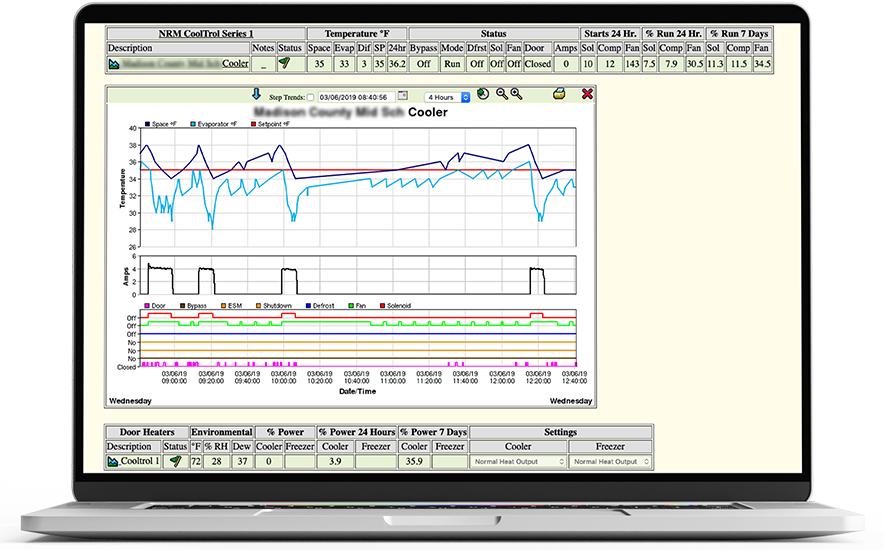The width and height of the screenshot is (884, 550).
Task: Click trend graph icon beside Cooler description
Action: [114, 64]
